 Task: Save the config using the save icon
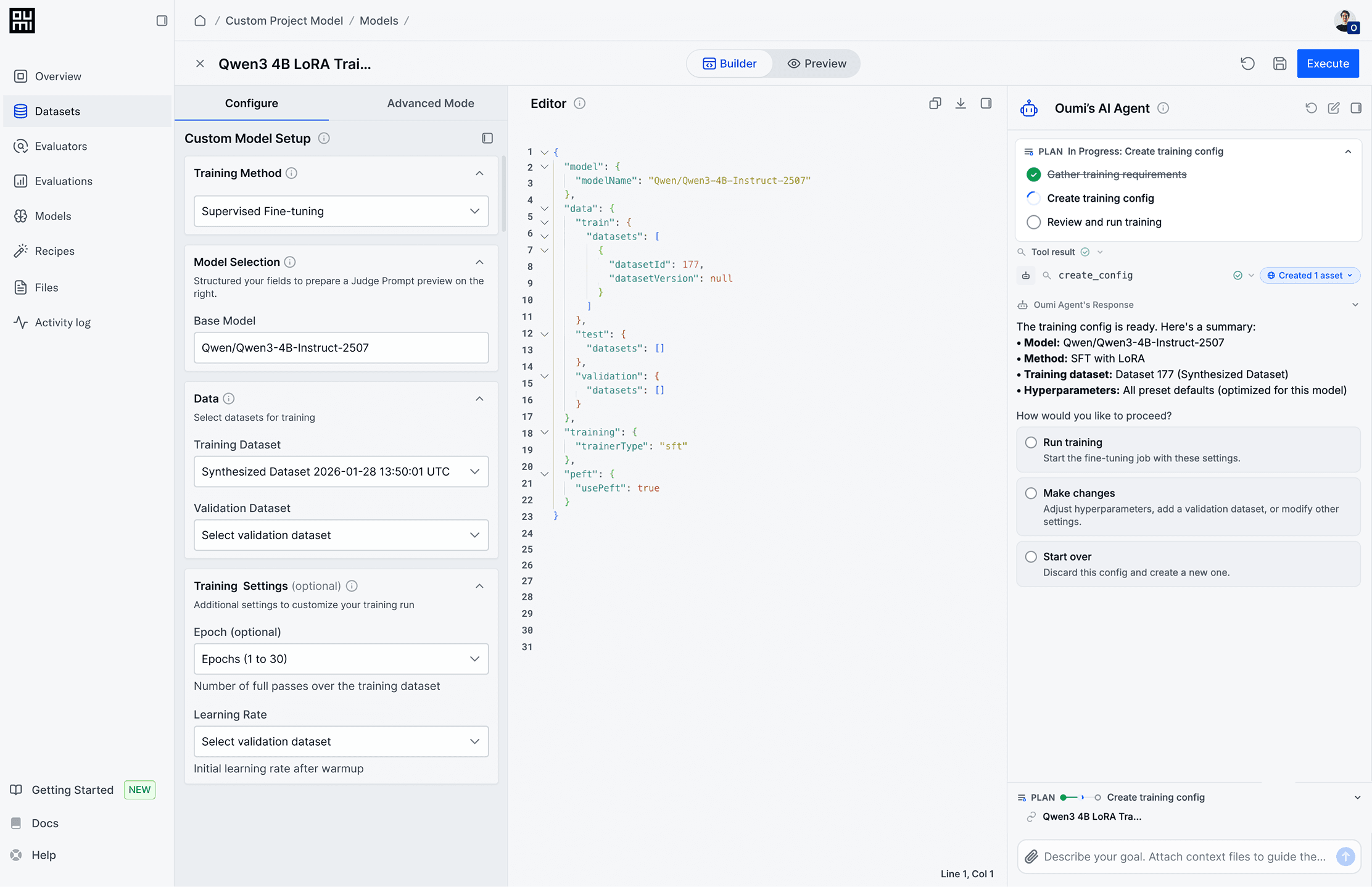tap(1279, 63)
